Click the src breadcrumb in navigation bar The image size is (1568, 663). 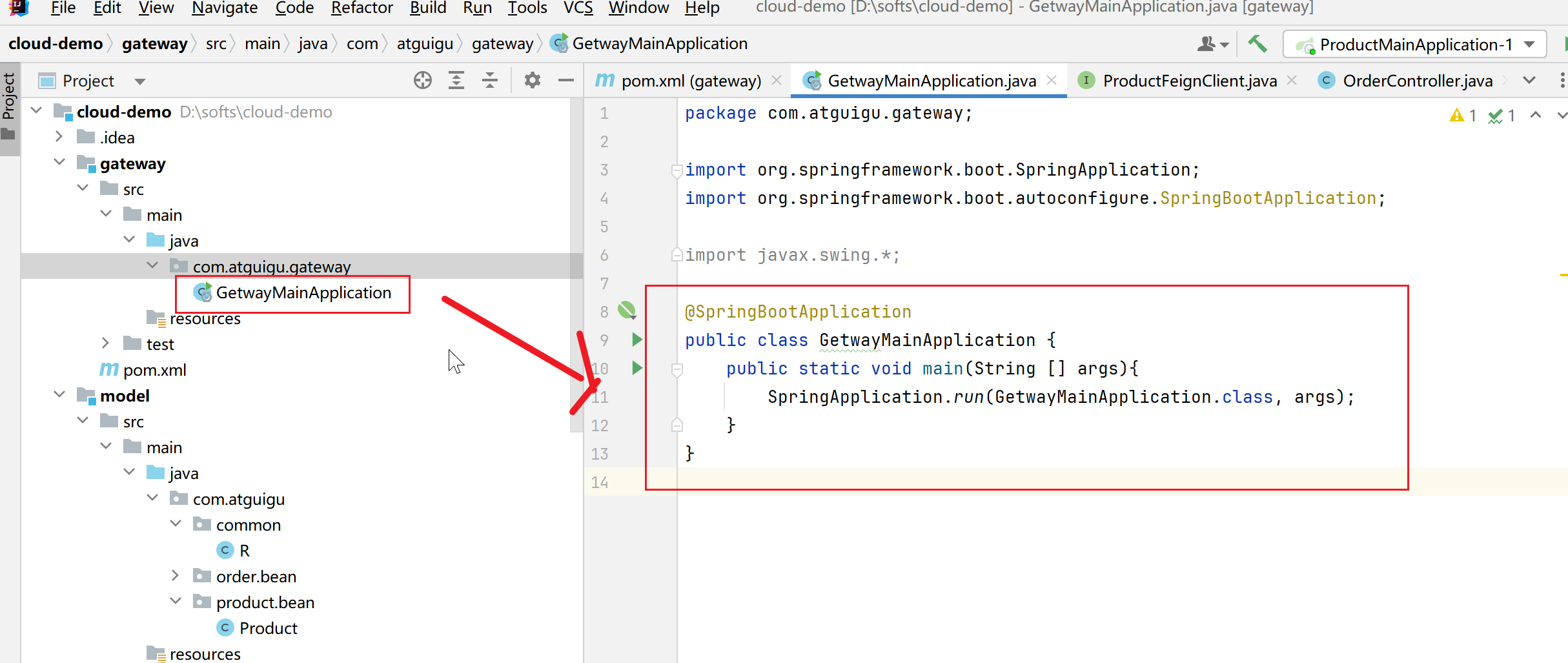point(216,44)
